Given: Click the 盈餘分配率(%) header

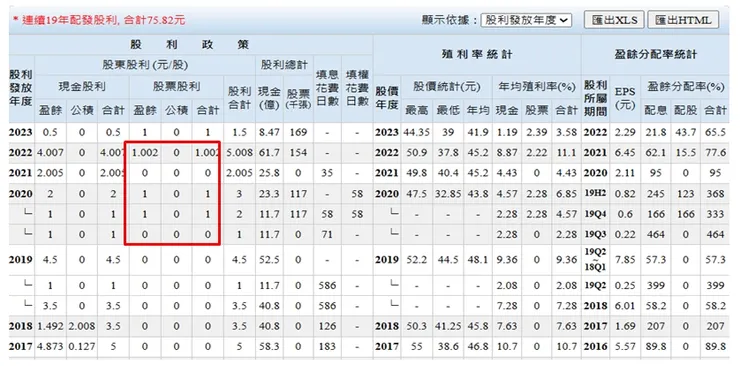Looking at the screenshot, I should pyautogui.click(x=685, y=86).
